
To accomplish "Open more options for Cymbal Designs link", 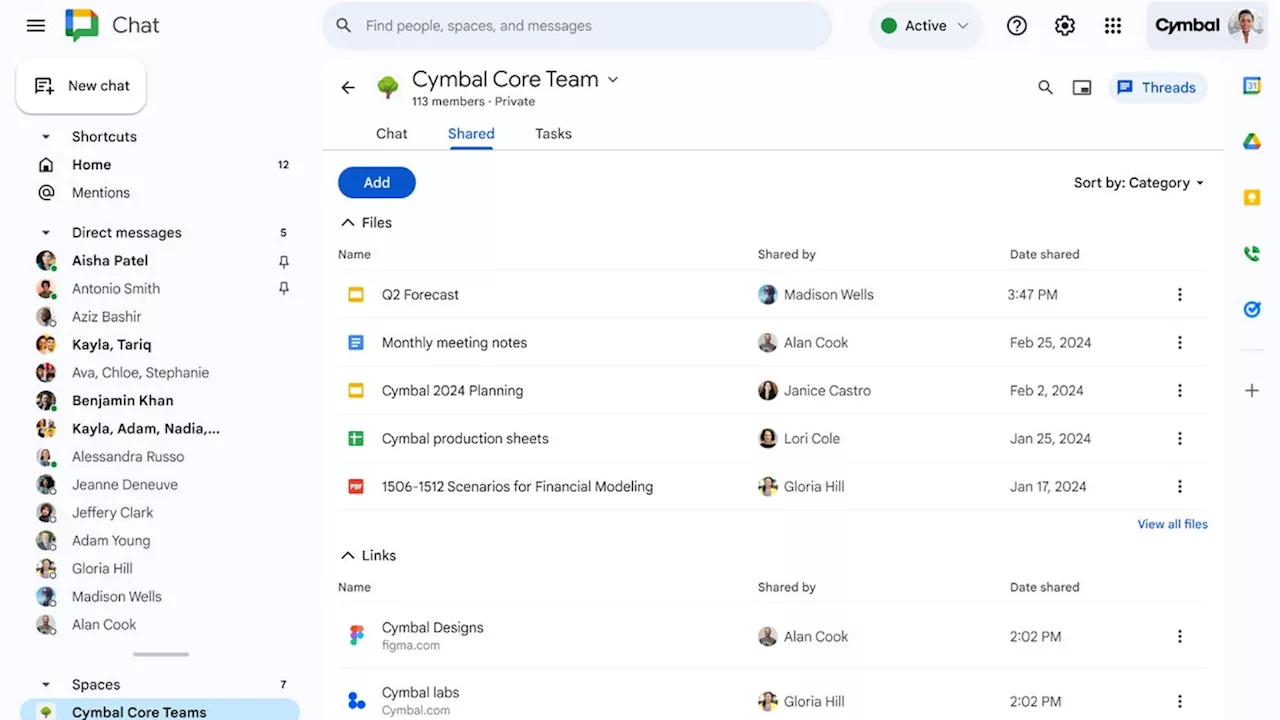I will pyautogui.click(x=1180, y=636).
